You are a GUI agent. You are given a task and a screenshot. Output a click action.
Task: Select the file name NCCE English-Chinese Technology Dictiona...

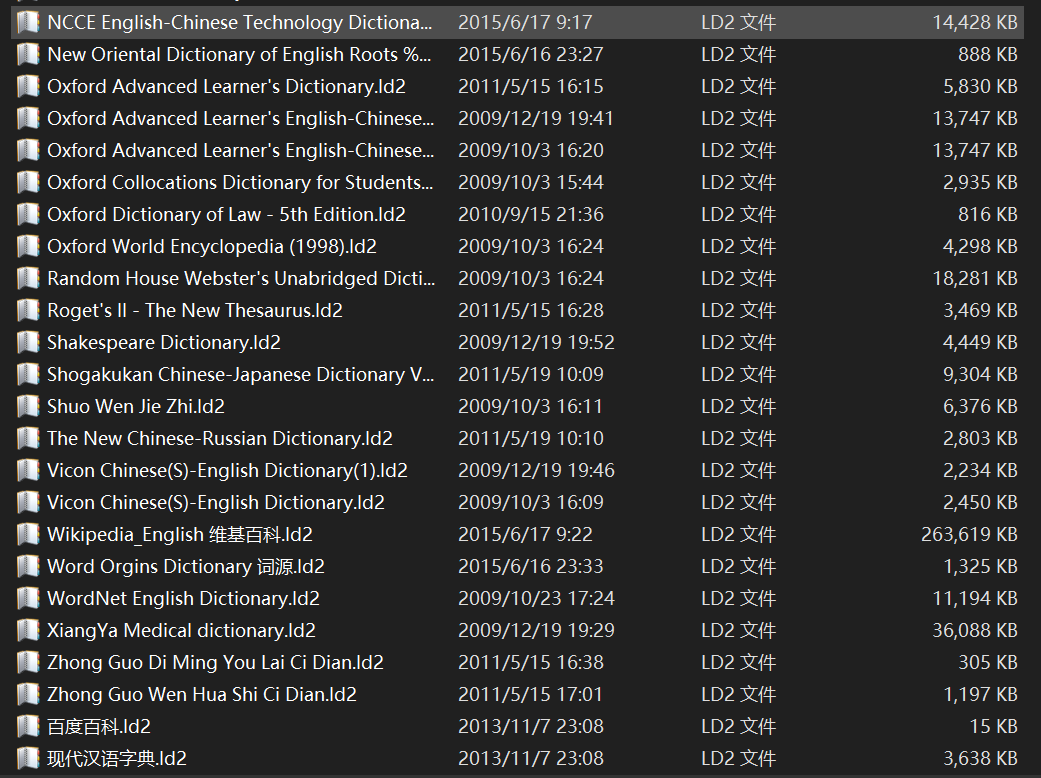coord(240,23)
